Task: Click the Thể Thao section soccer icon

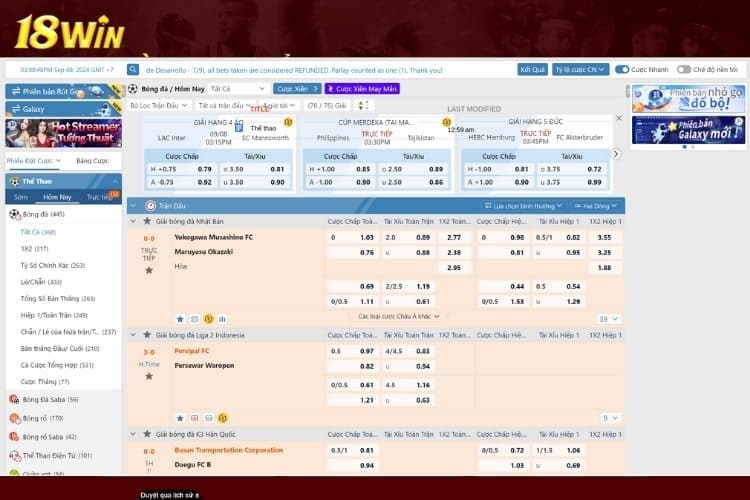Action: (15, 181)
